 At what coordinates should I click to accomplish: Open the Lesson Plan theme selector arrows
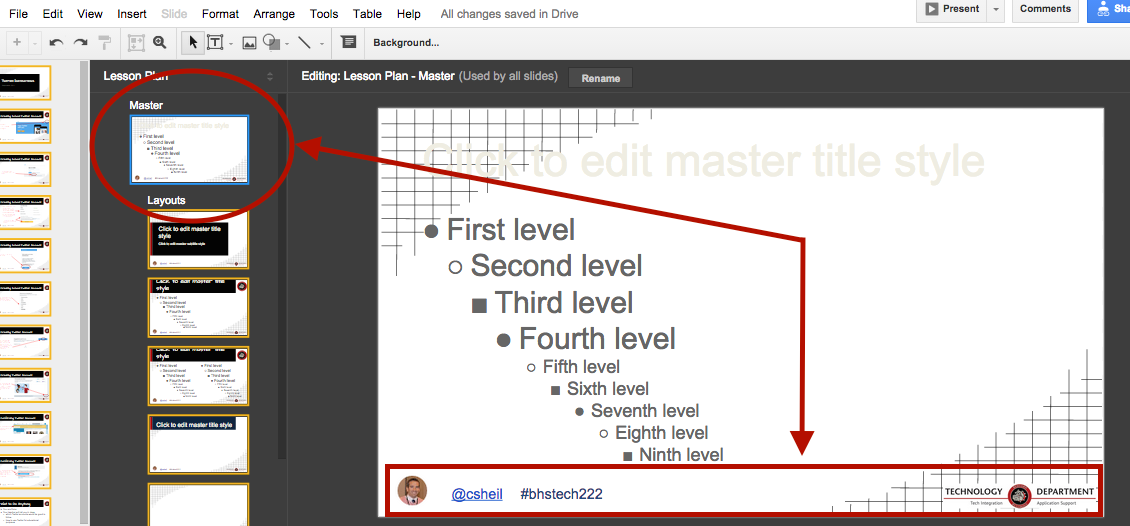[x=269, y=77]
